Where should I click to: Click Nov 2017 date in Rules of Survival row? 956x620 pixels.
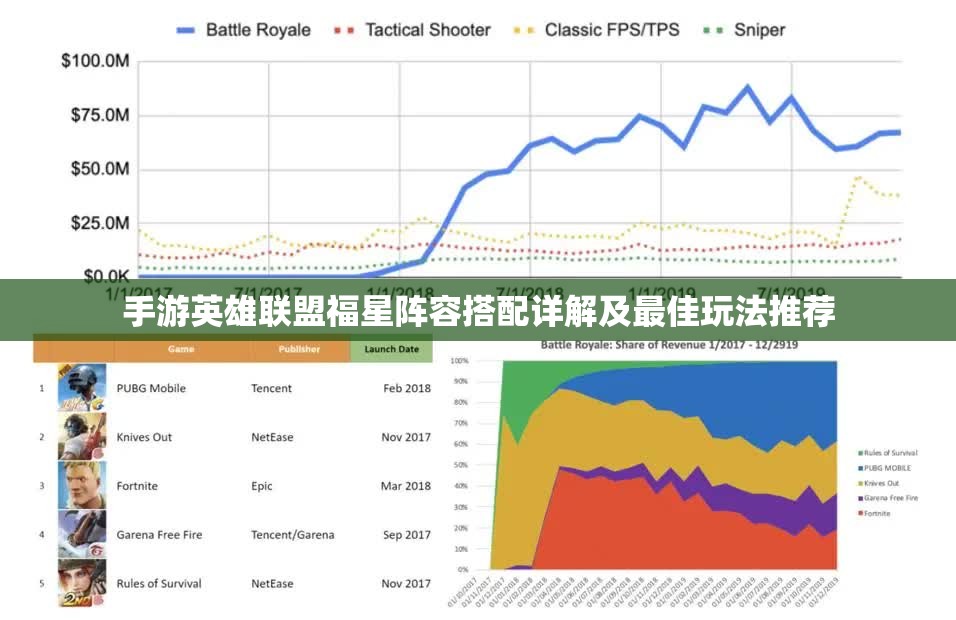point(406,583)
